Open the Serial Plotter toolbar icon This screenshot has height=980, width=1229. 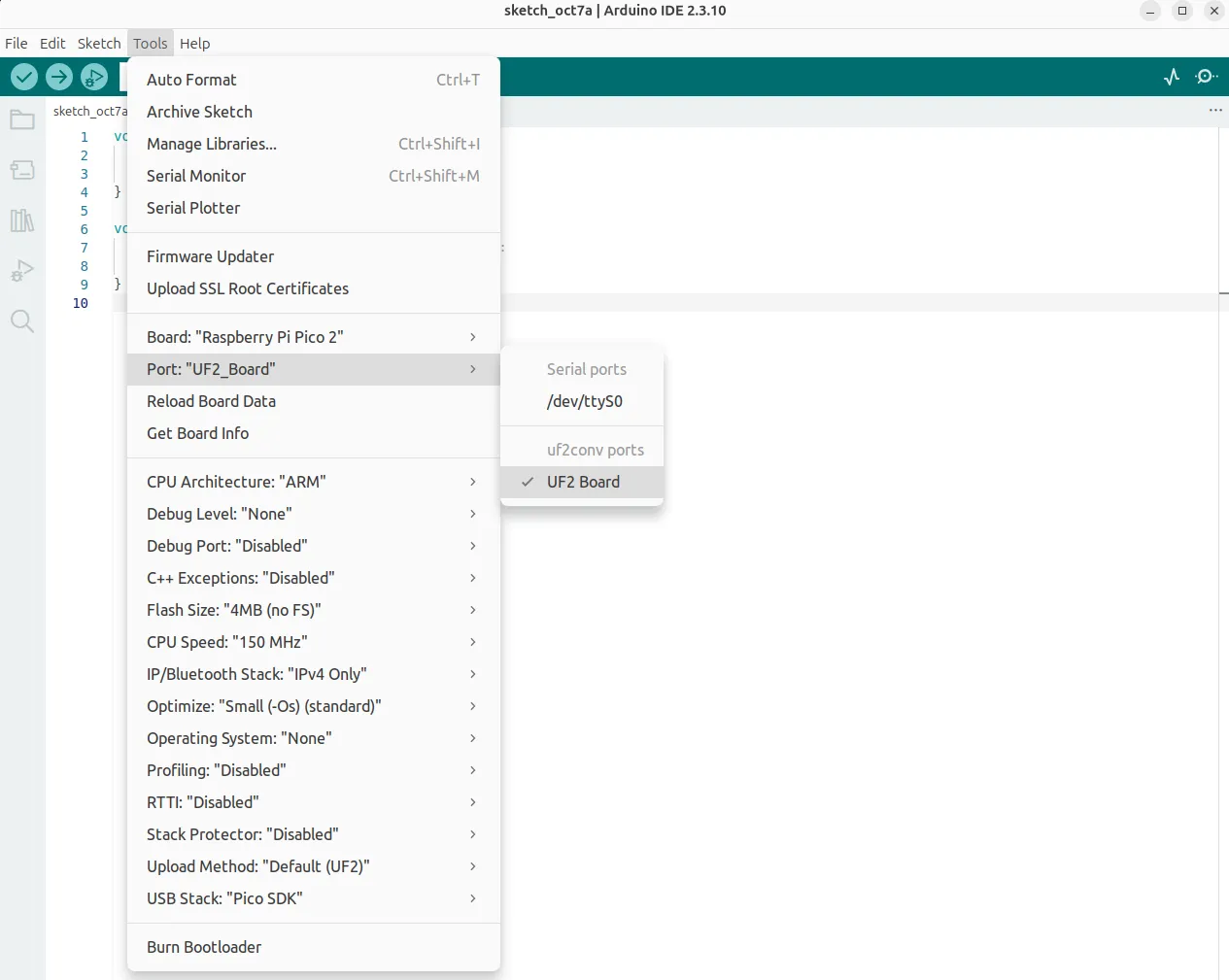(1172, 77)
